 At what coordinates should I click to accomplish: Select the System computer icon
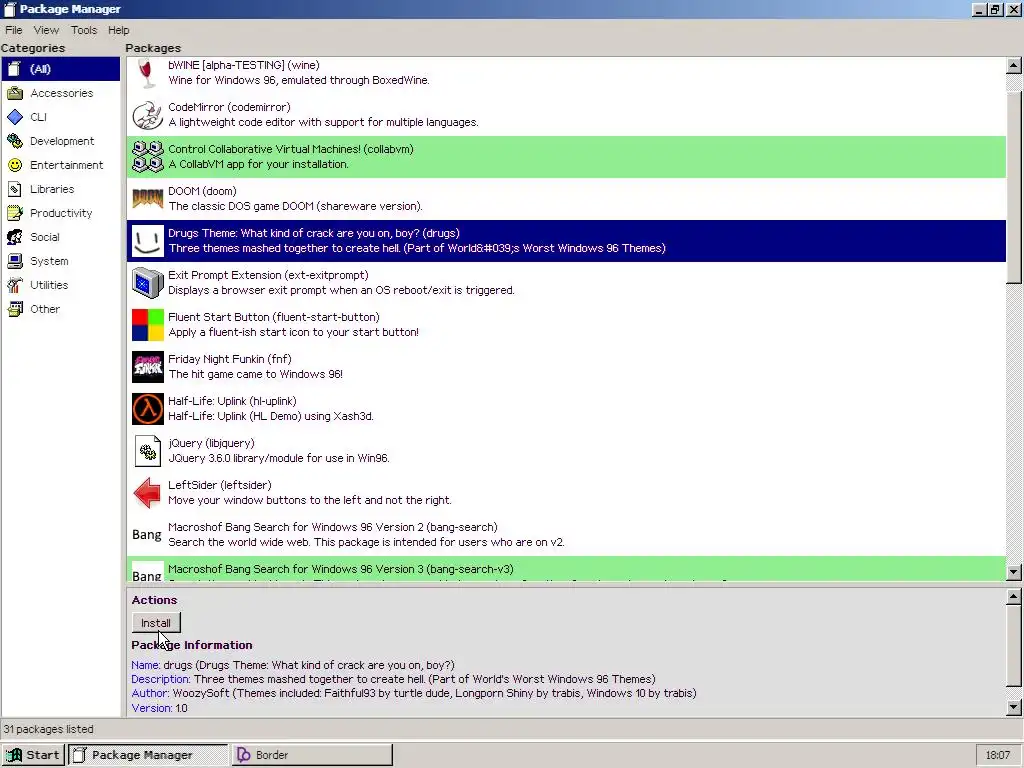coord(14,261)
